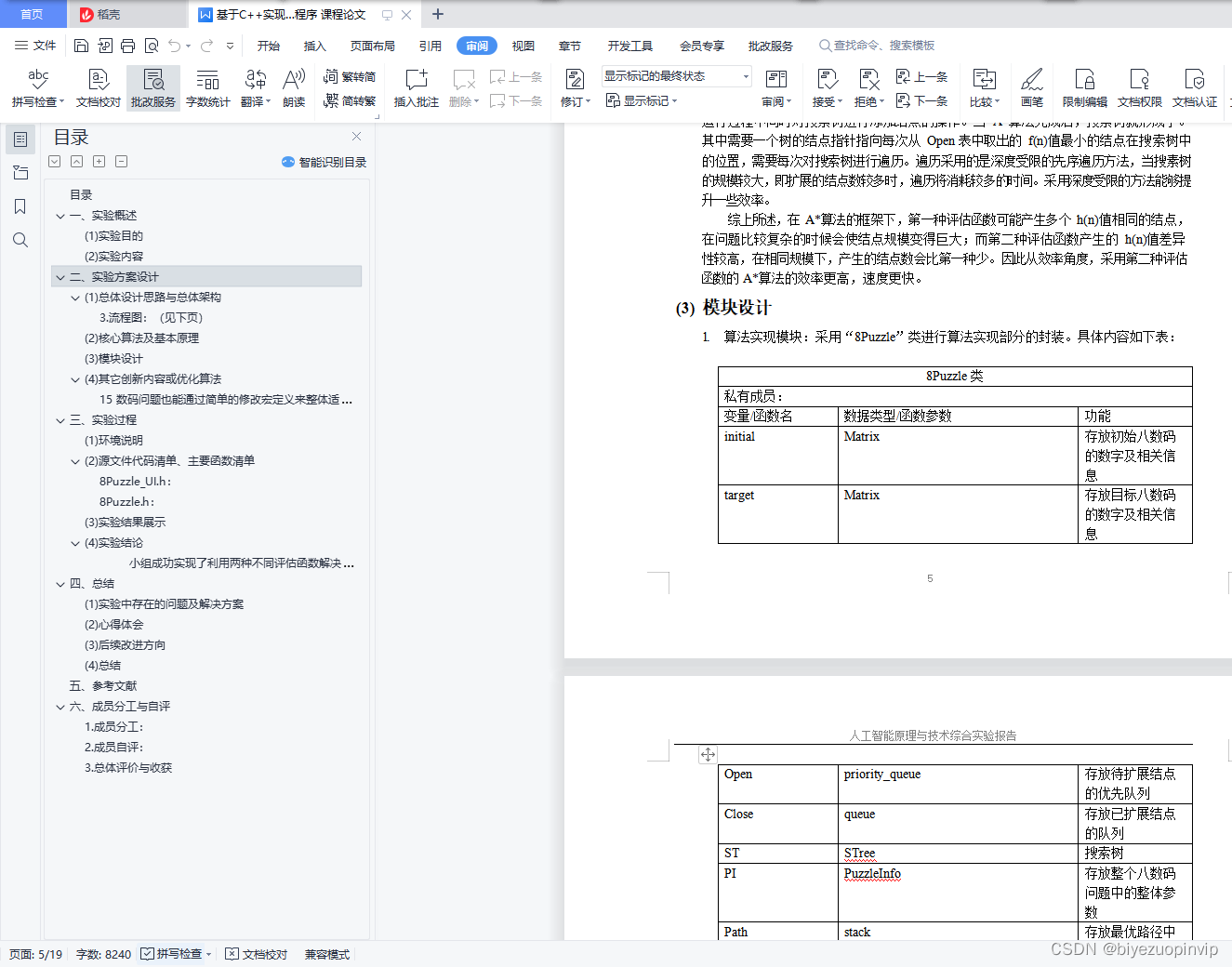Convert Traditional to Simplified (繁转简)
Screen dimensions: 1232x967
350,77
